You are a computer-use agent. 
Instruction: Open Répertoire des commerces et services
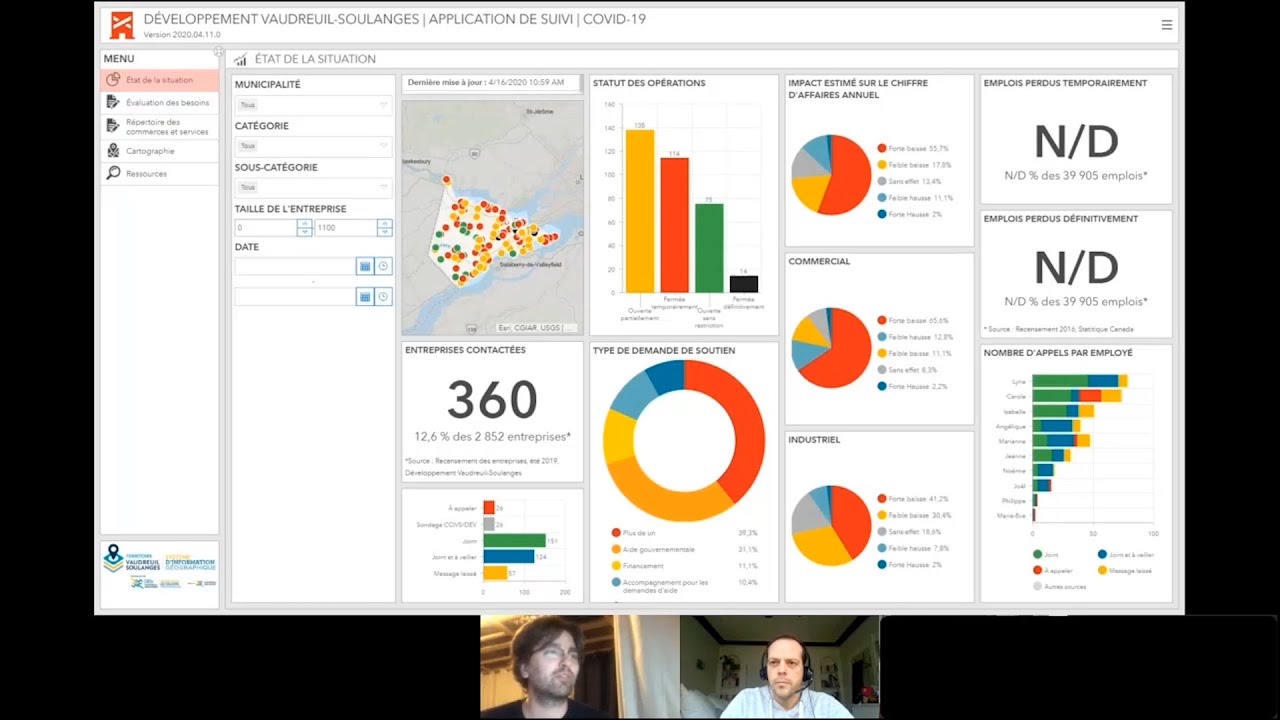[x=160, y=127]
